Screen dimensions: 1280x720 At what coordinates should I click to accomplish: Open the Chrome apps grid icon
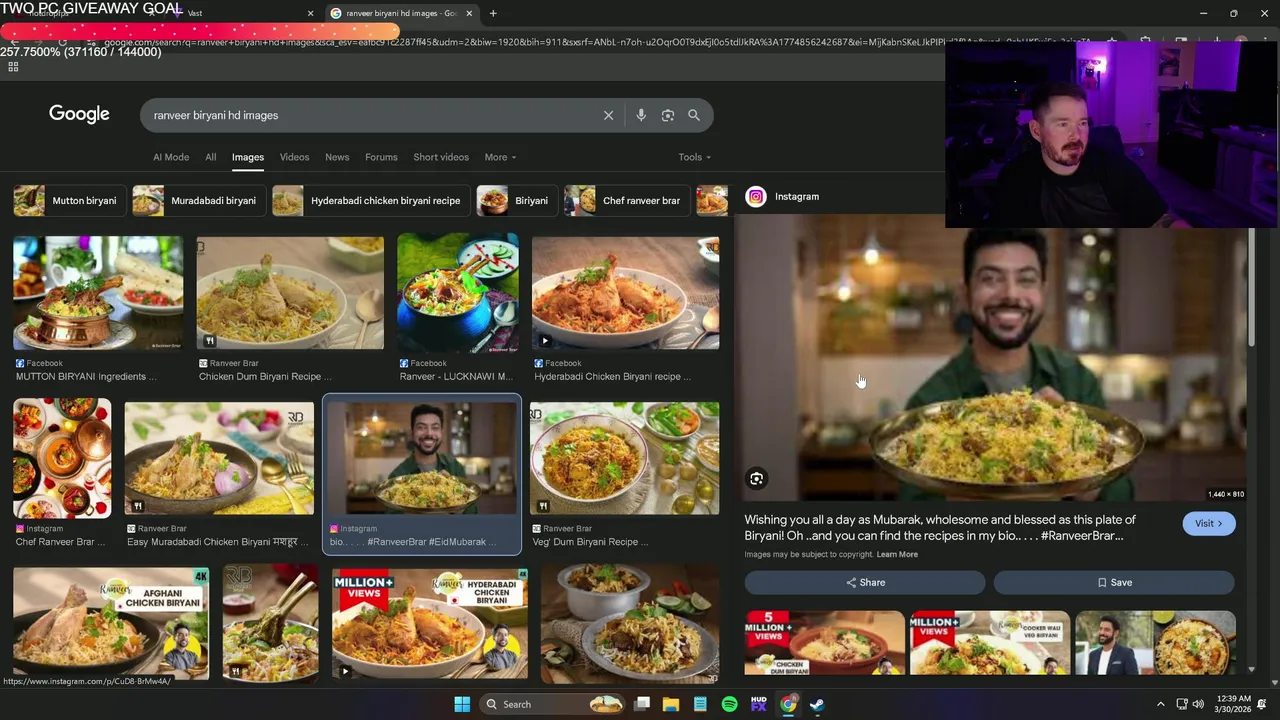click(13, 67)
